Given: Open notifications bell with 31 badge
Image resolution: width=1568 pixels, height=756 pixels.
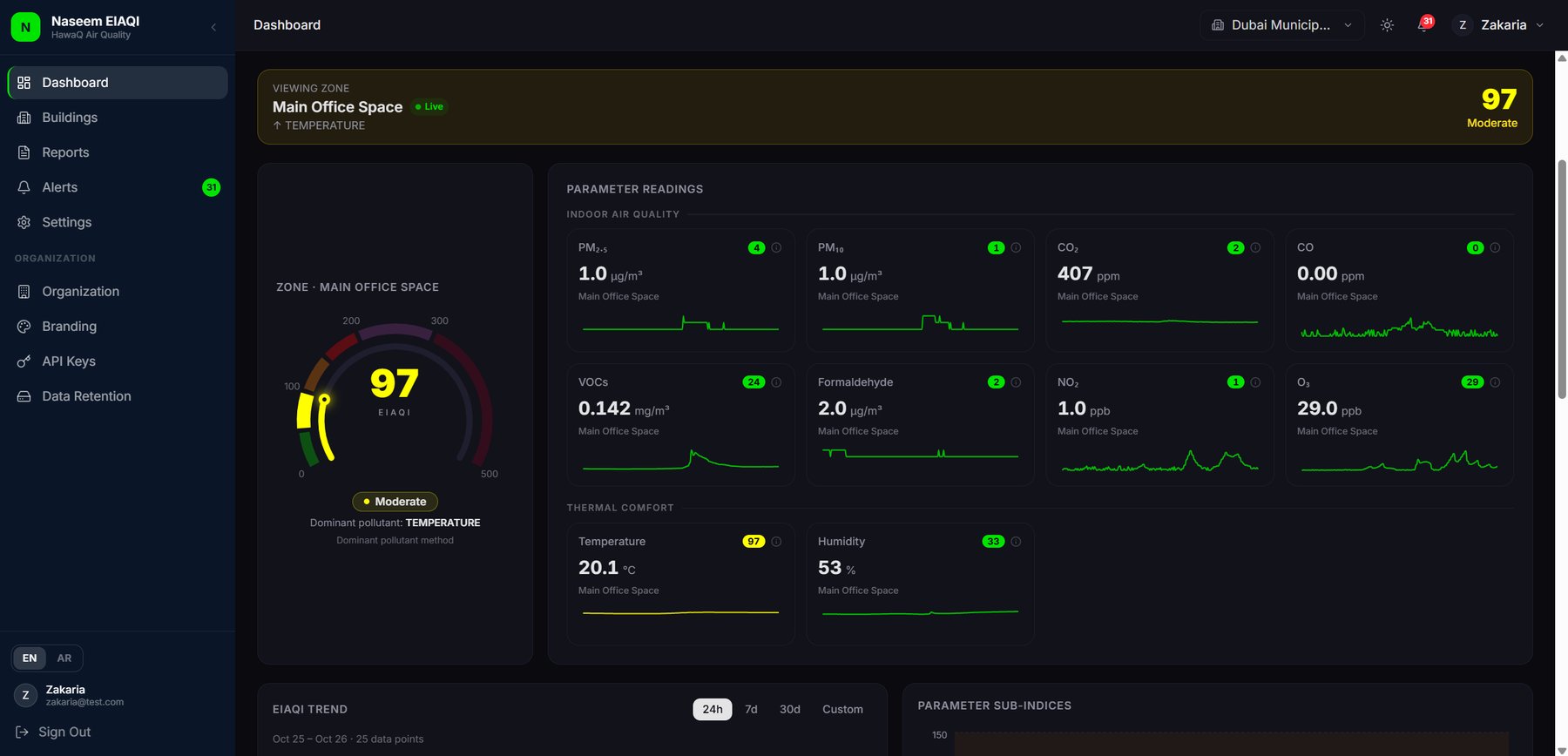Looking at the screenshot, I should pyautogui.click(x=1423, y=24).
